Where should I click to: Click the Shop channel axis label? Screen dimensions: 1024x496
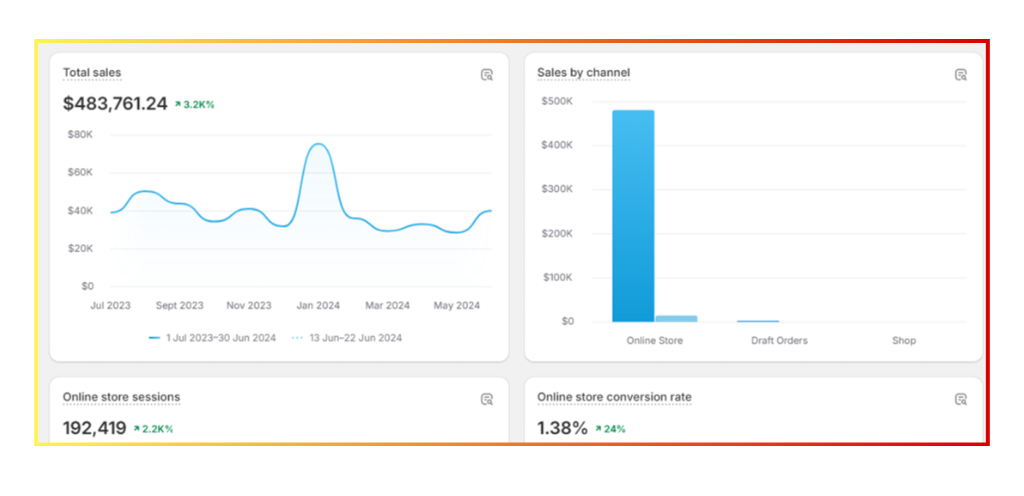(904, 341)
